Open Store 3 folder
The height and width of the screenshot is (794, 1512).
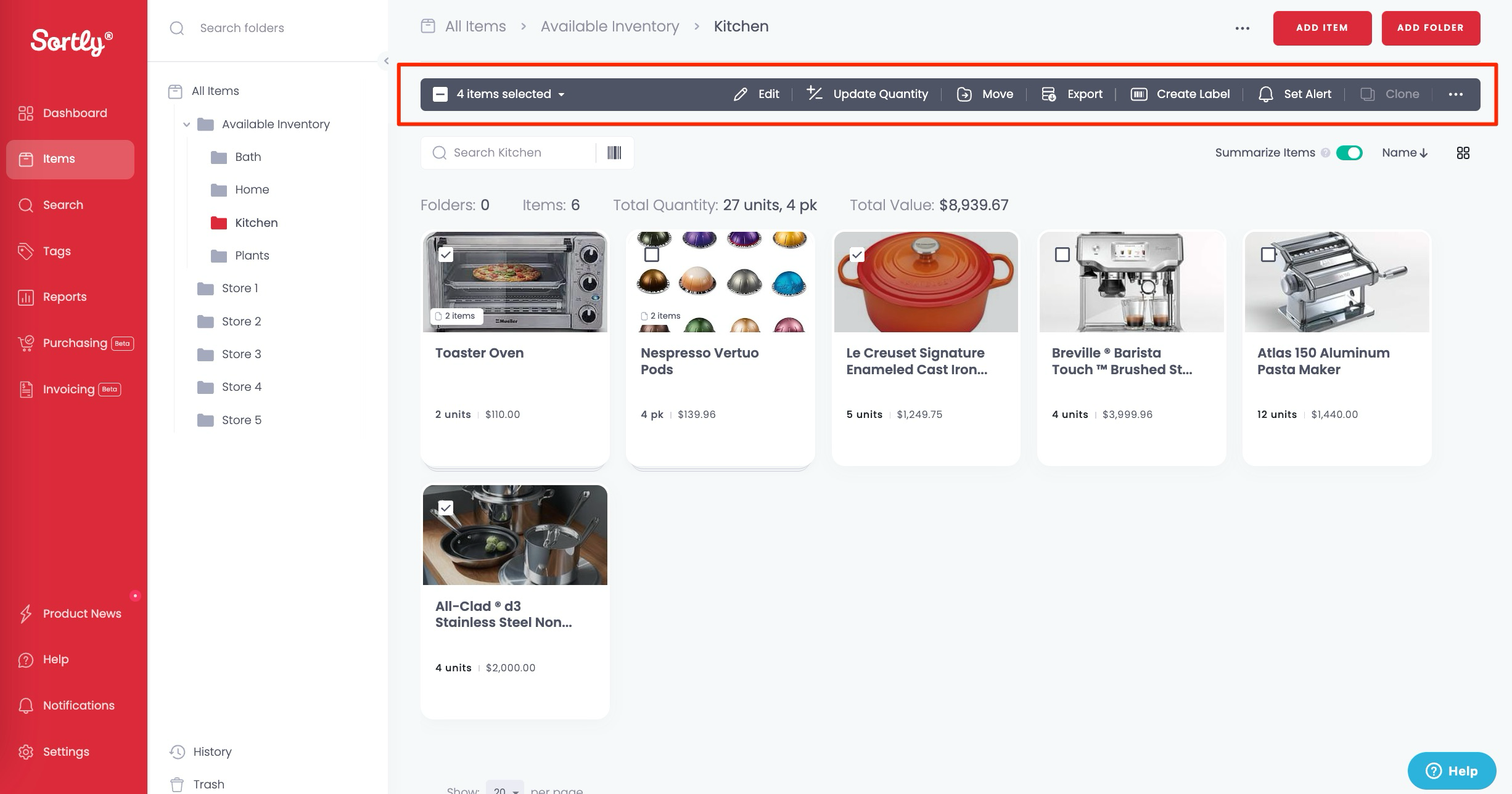click(229, 354)
